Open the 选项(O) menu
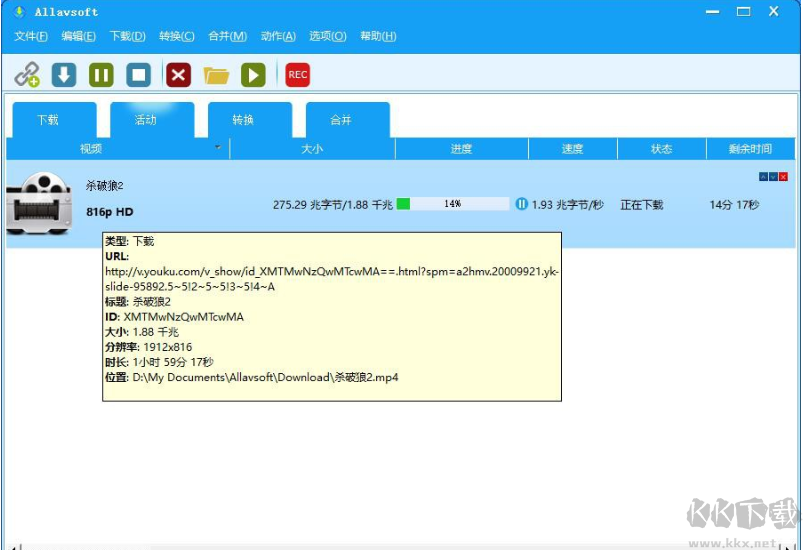This screenshot has height=550, width=803. click(x=328, y=36)
